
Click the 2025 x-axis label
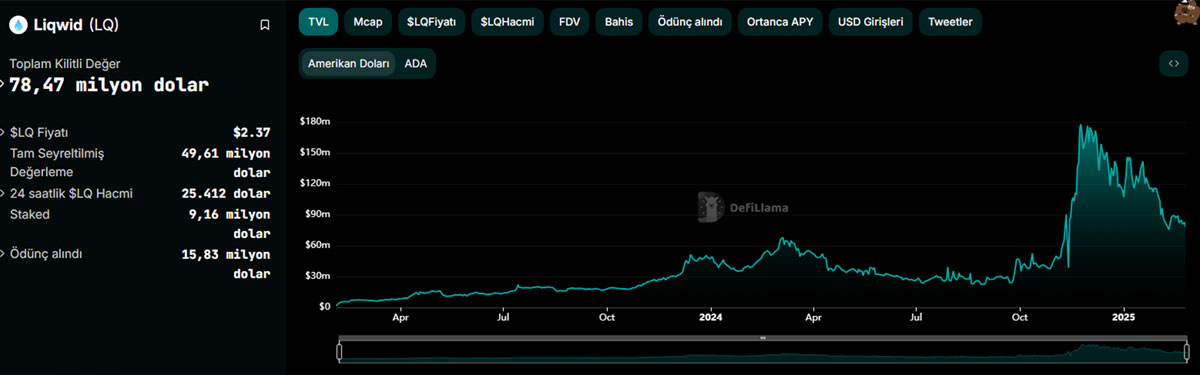[x=1125, y=318]
